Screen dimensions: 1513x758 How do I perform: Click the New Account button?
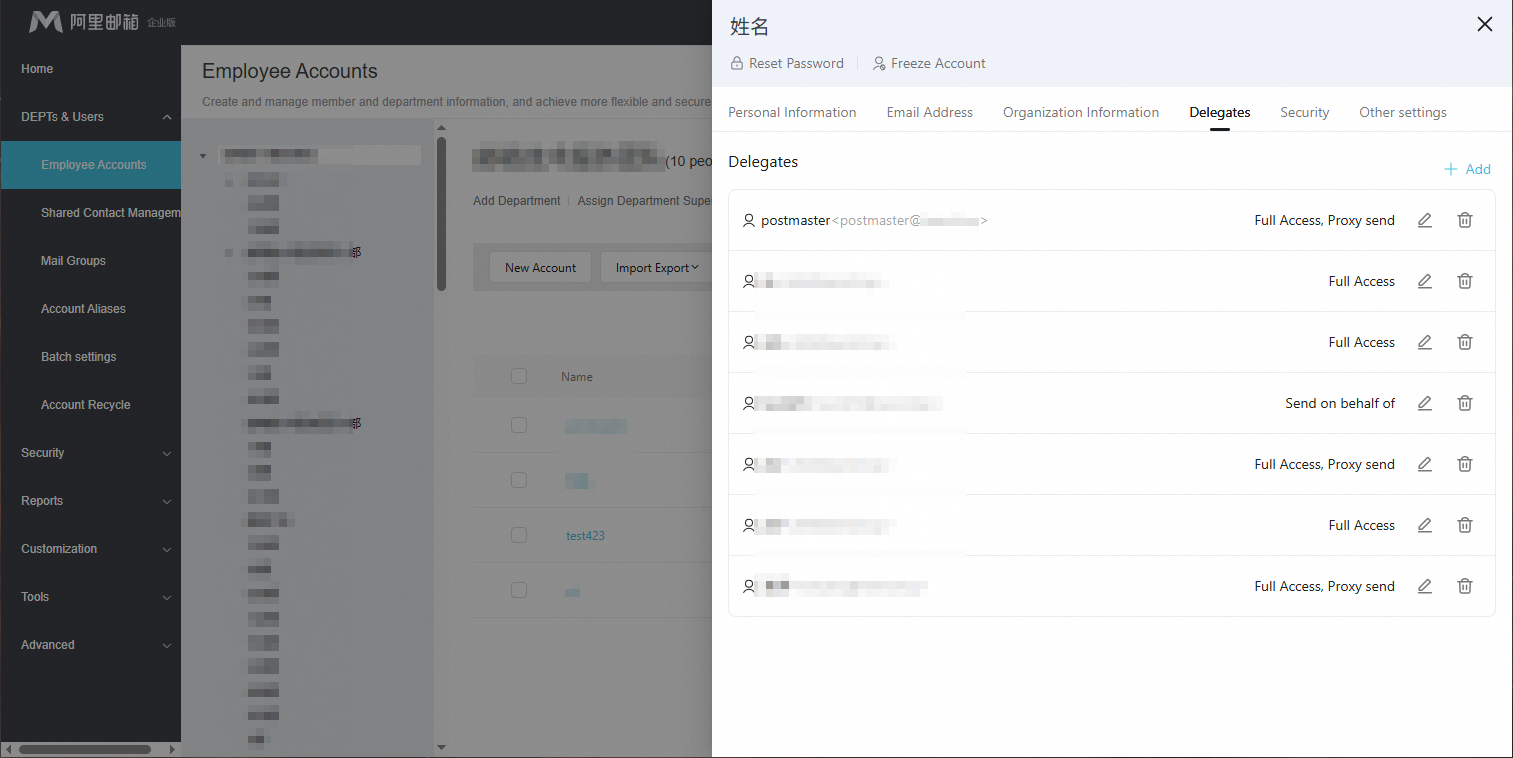[x=540, y=268]
